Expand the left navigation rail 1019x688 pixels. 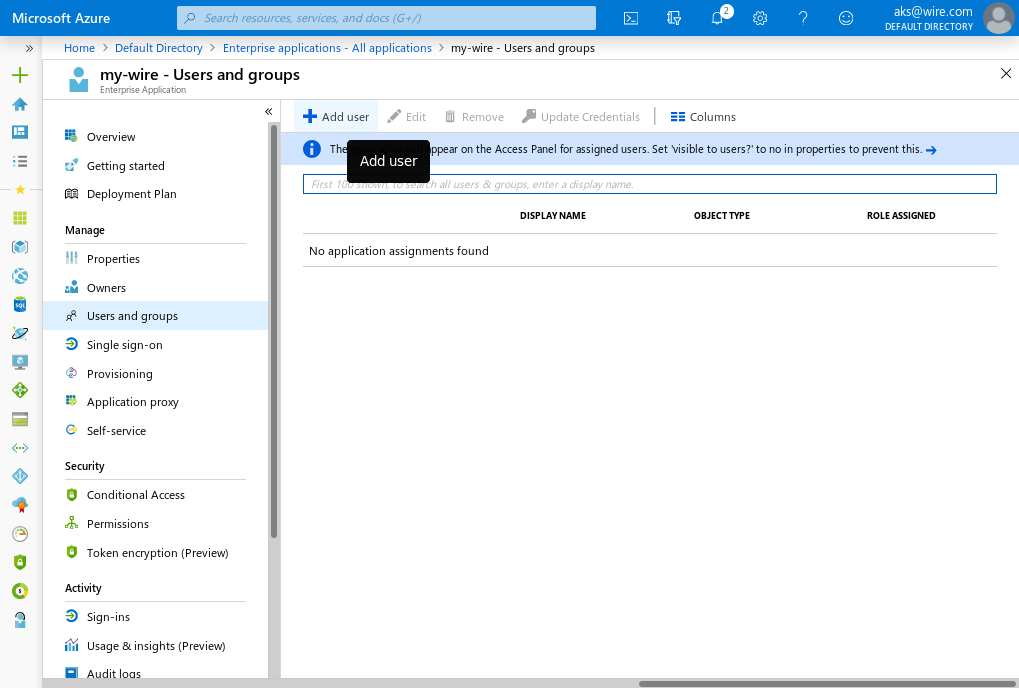point(29,48)
